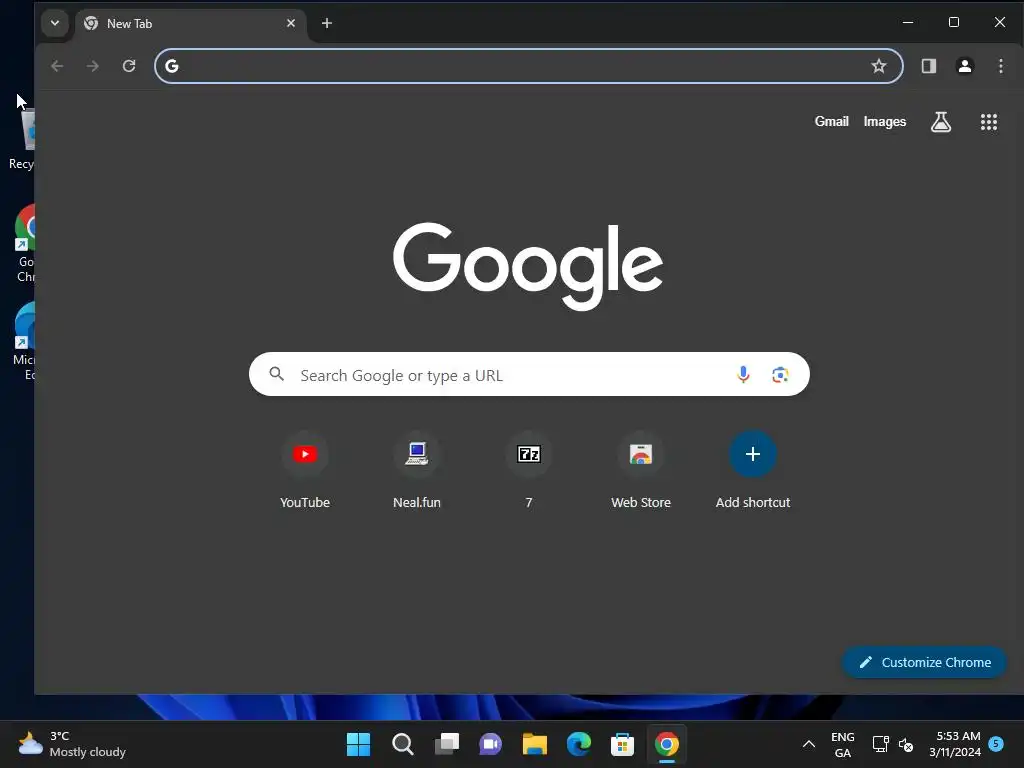Viewport: 1024px width, 768px height.
Task: Select the New Tab tab
Action: (189, 24)
